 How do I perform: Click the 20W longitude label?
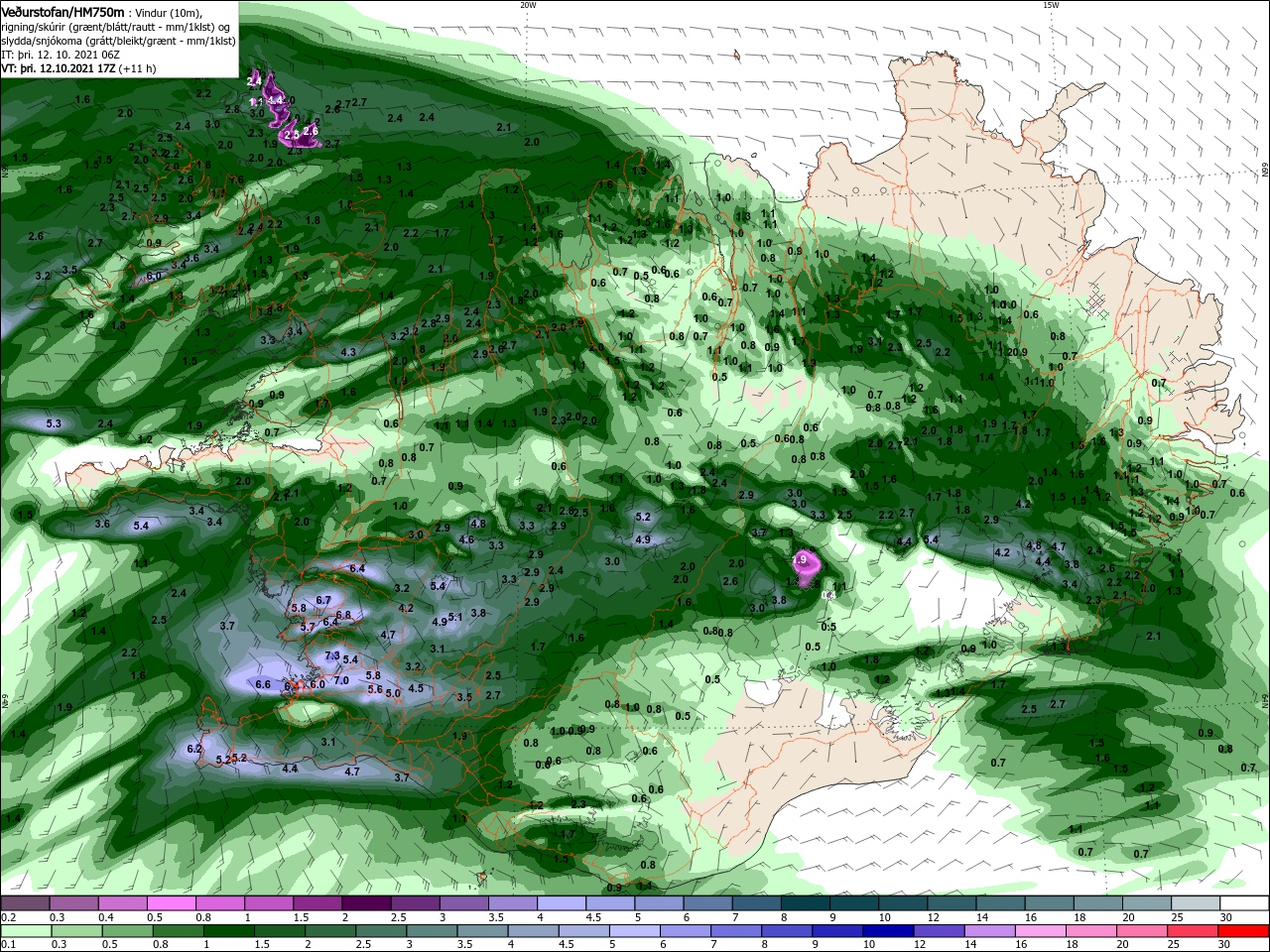(x=528, y=5)
